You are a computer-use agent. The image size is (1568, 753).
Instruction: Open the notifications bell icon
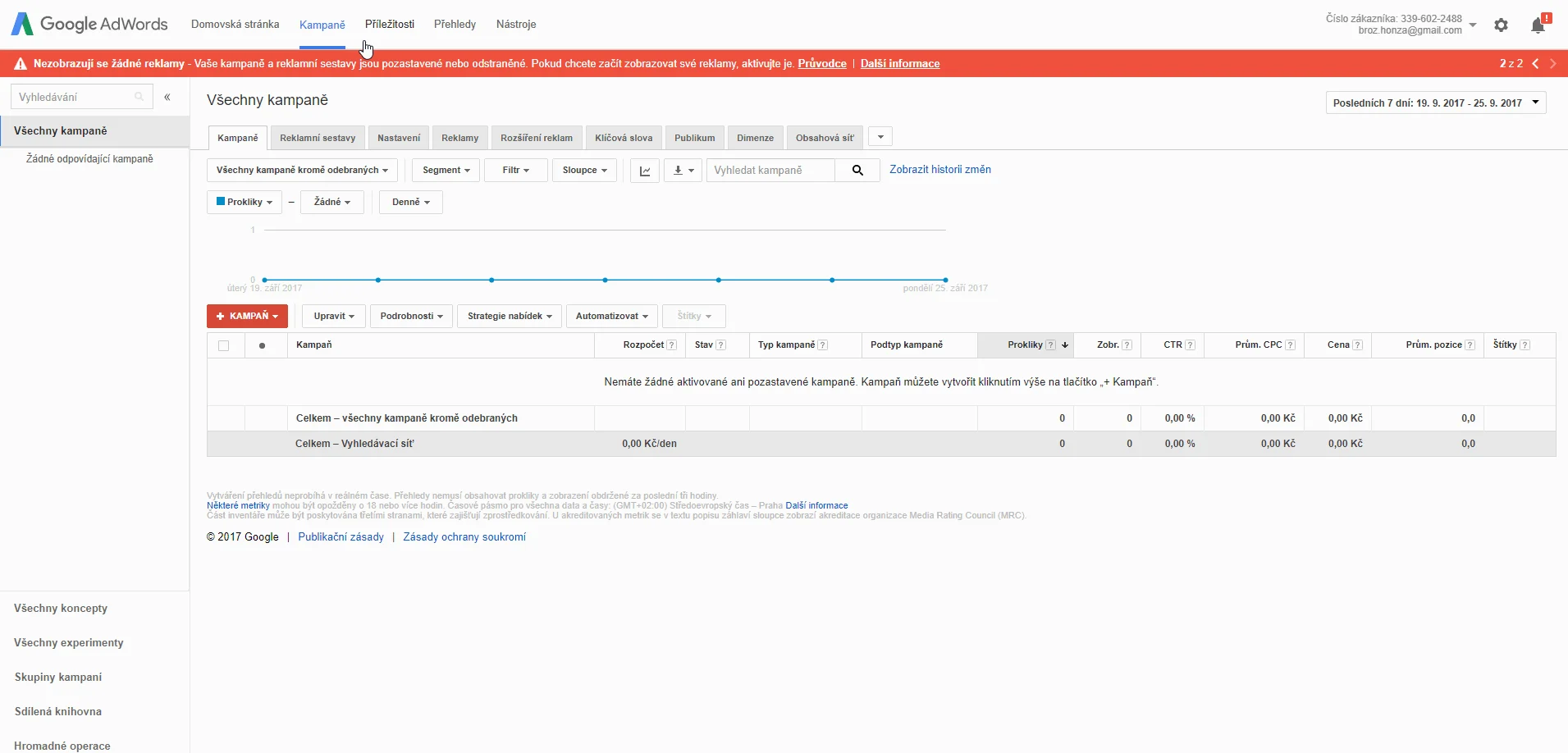pos(1538,25)
